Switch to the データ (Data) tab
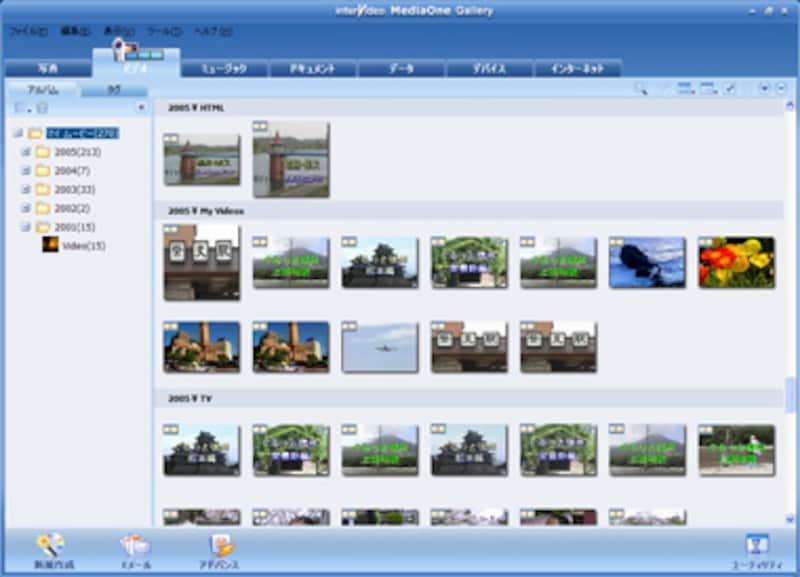The image size is (800, 577). click(401, 68)
